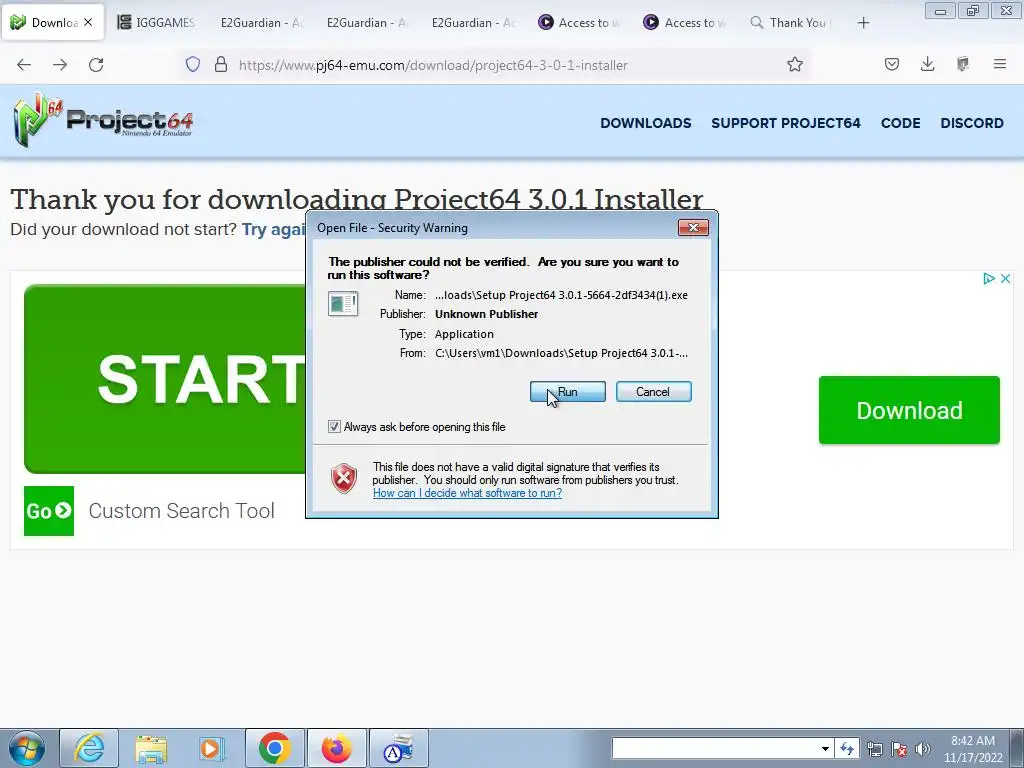The height and width of the screenshot is (768, 1024).
Task: Go forward using the browser forward arrow
Action: point(60,65)
